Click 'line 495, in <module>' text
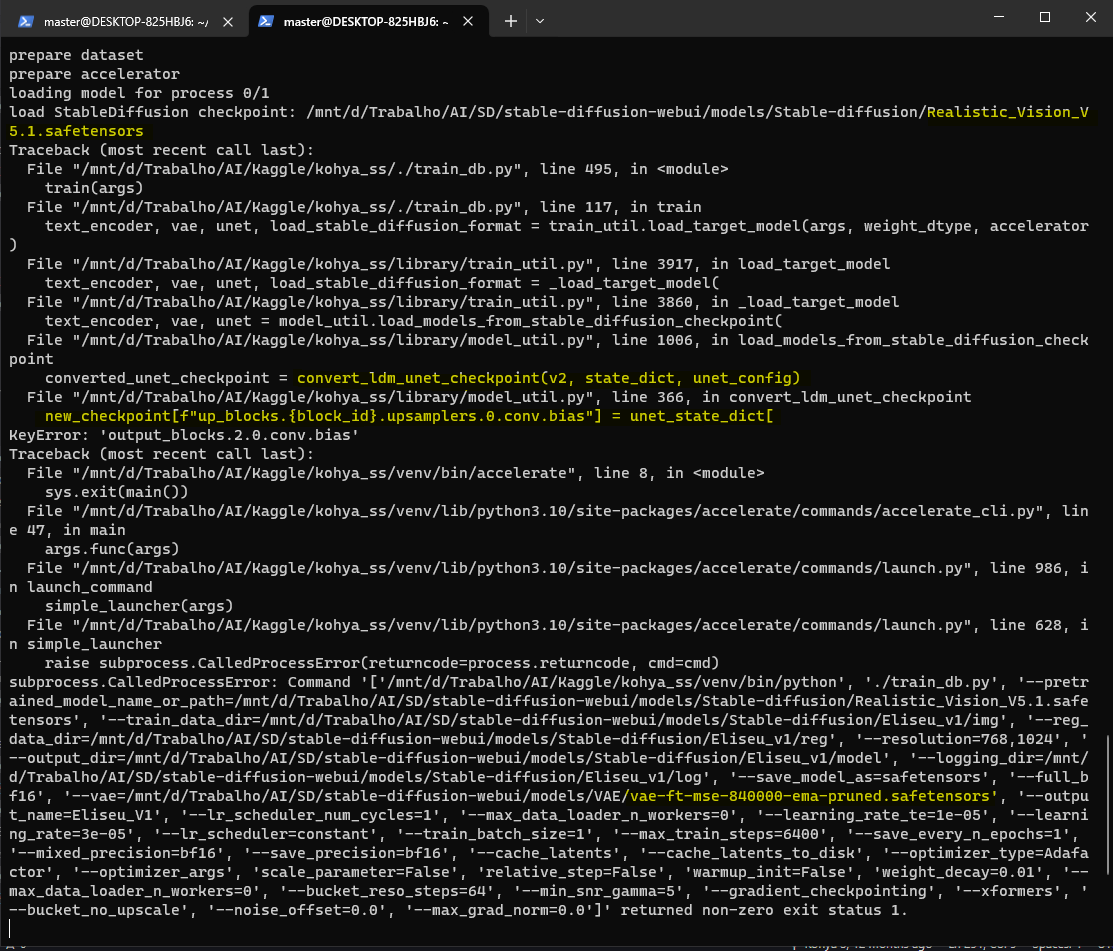The image size is (1113, 951). tap(634, 169)
